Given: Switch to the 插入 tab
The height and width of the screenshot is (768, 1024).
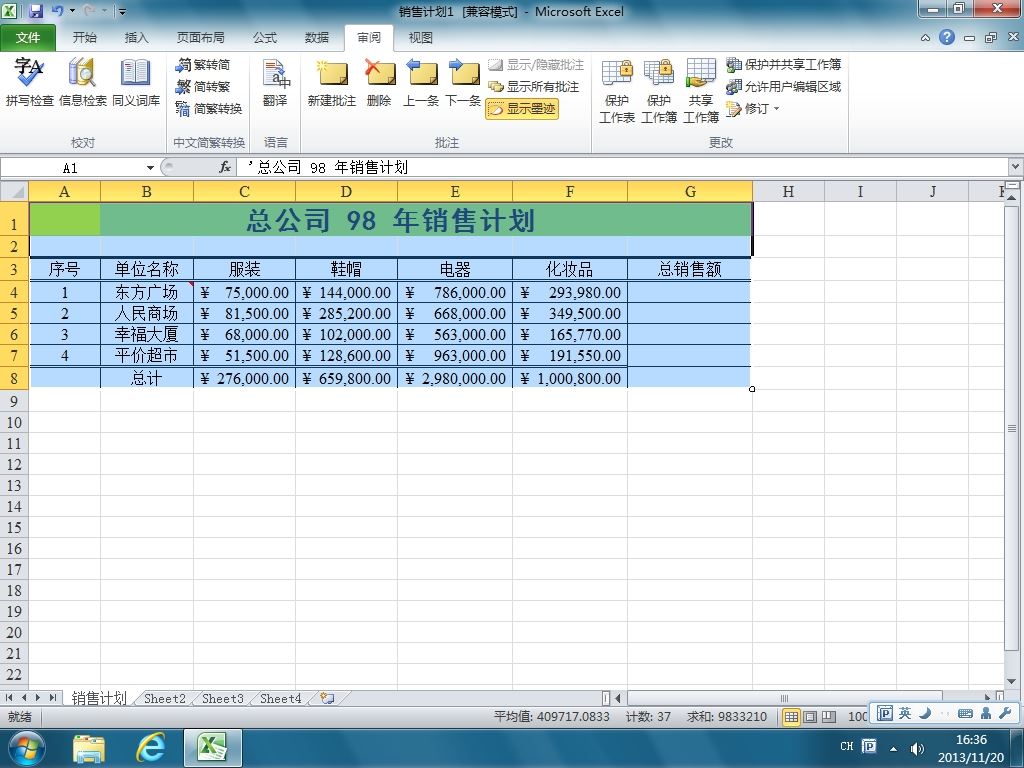Looking at the screenshot, I should [x=136, y=37].
